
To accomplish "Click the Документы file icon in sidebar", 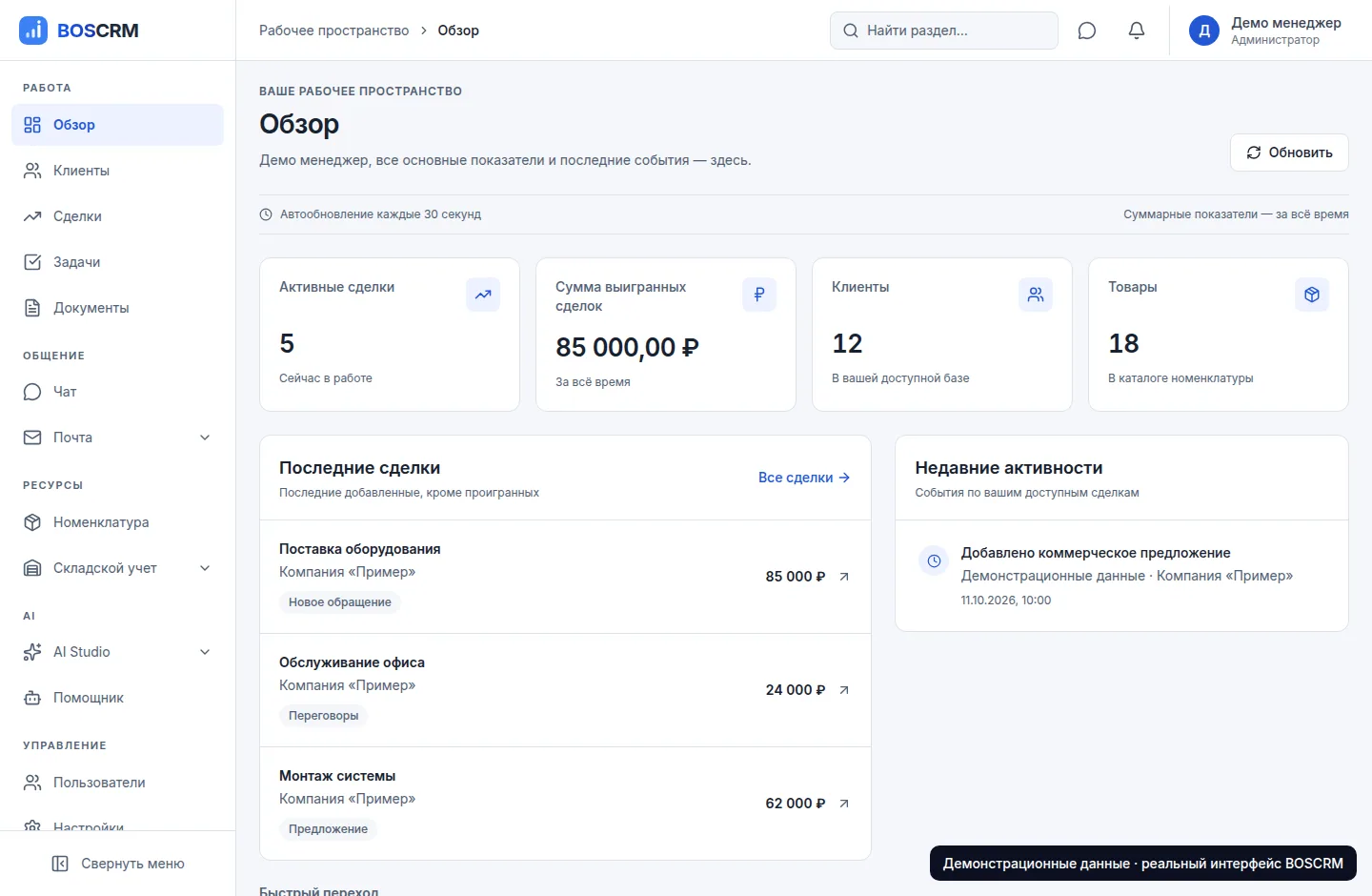I will (x=32, y=308).
